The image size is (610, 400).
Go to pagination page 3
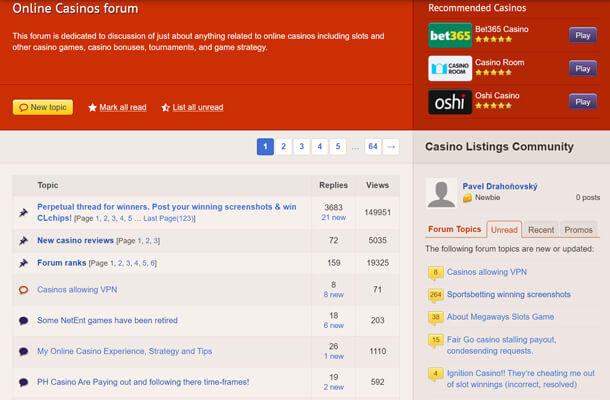tap(301, 147)
